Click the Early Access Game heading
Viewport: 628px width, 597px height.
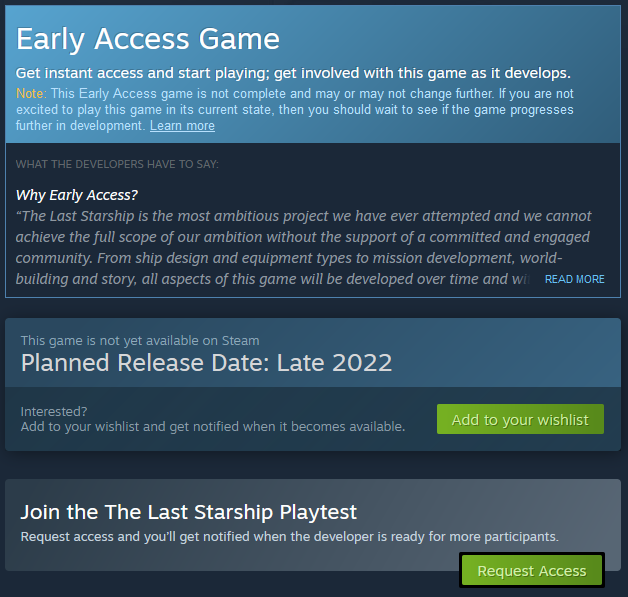[x=148, y=39]
